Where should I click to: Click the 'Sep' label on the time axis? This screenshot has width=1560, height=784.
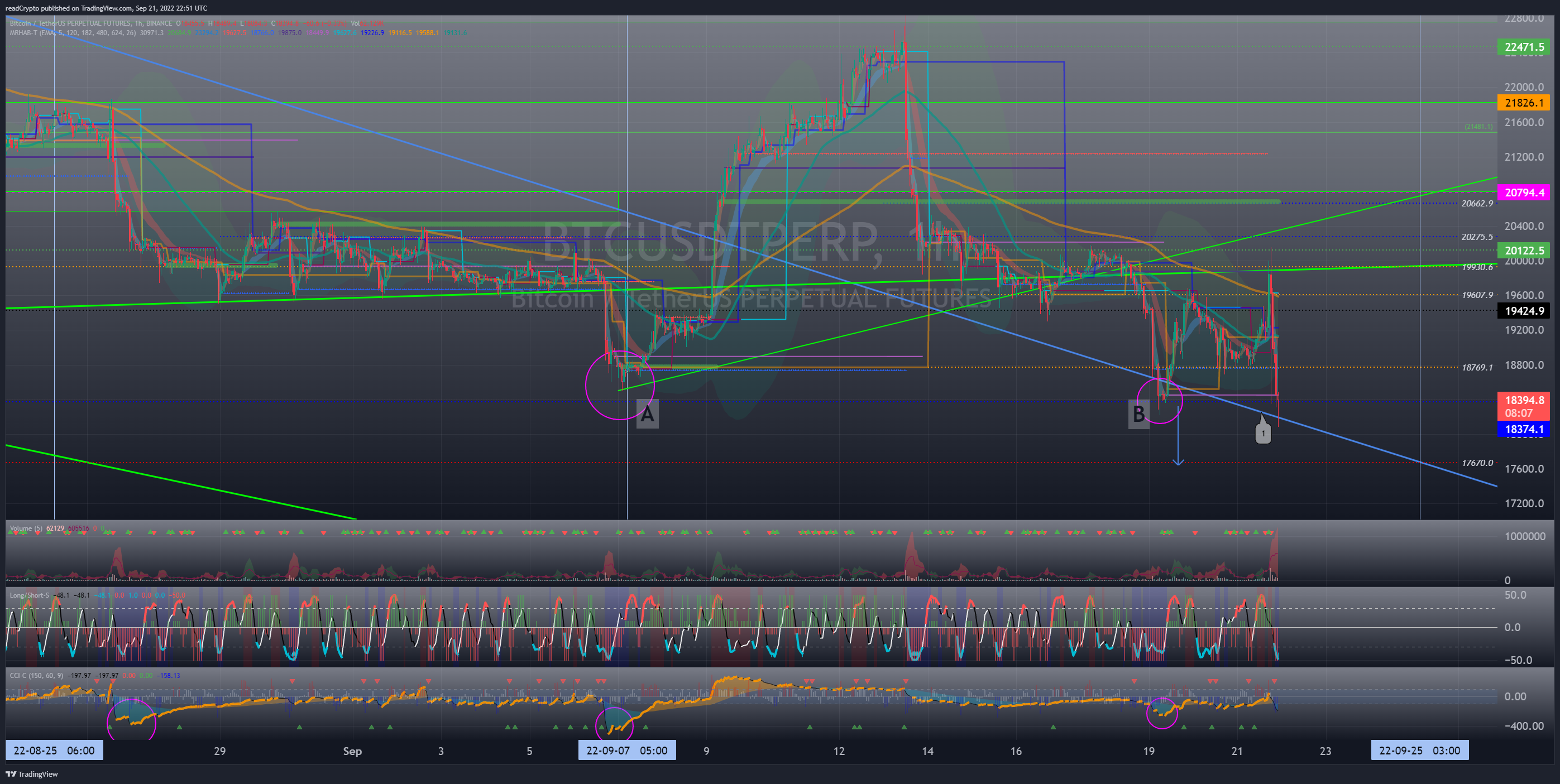352,751
